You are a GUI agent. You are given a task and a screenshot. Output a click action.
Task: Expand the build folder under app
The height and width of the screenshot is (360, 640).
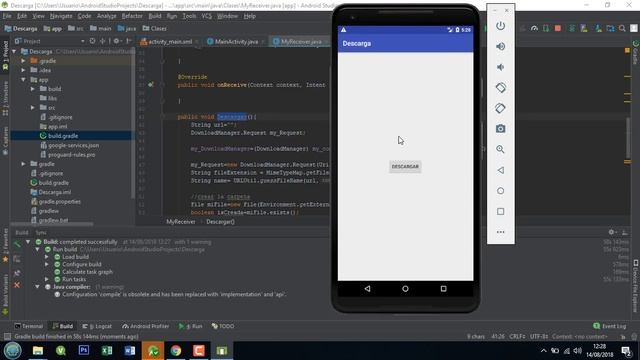pyautogui.click(x=33, y=89)
